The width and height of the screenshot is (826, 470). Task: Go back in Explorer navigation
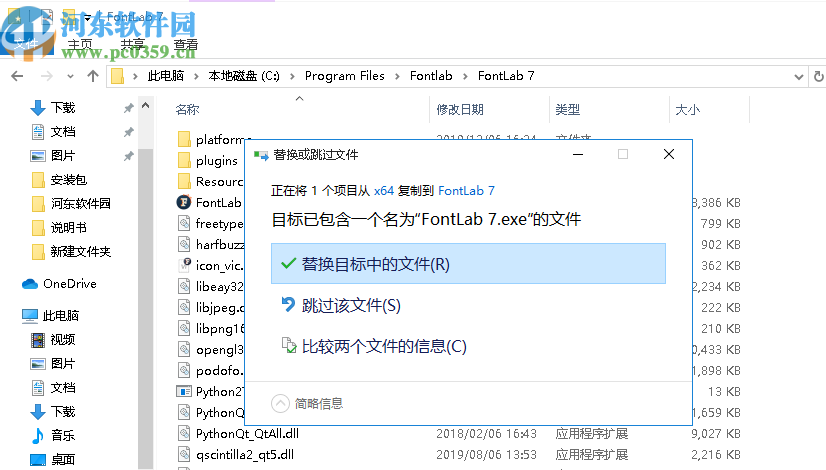(17, 76)
